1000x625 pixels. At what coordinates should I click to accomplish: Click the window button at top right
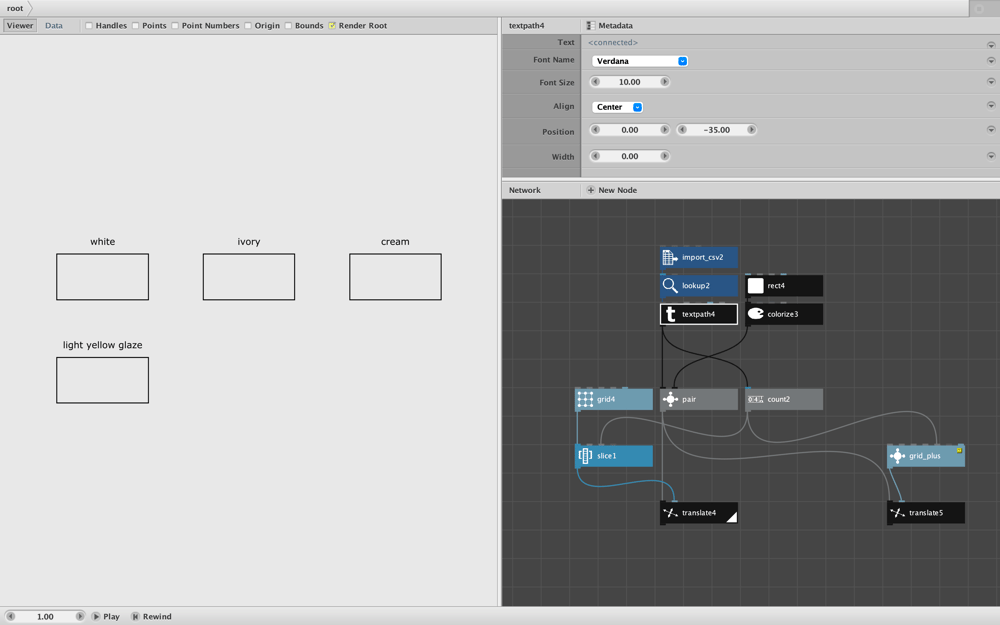980,8
